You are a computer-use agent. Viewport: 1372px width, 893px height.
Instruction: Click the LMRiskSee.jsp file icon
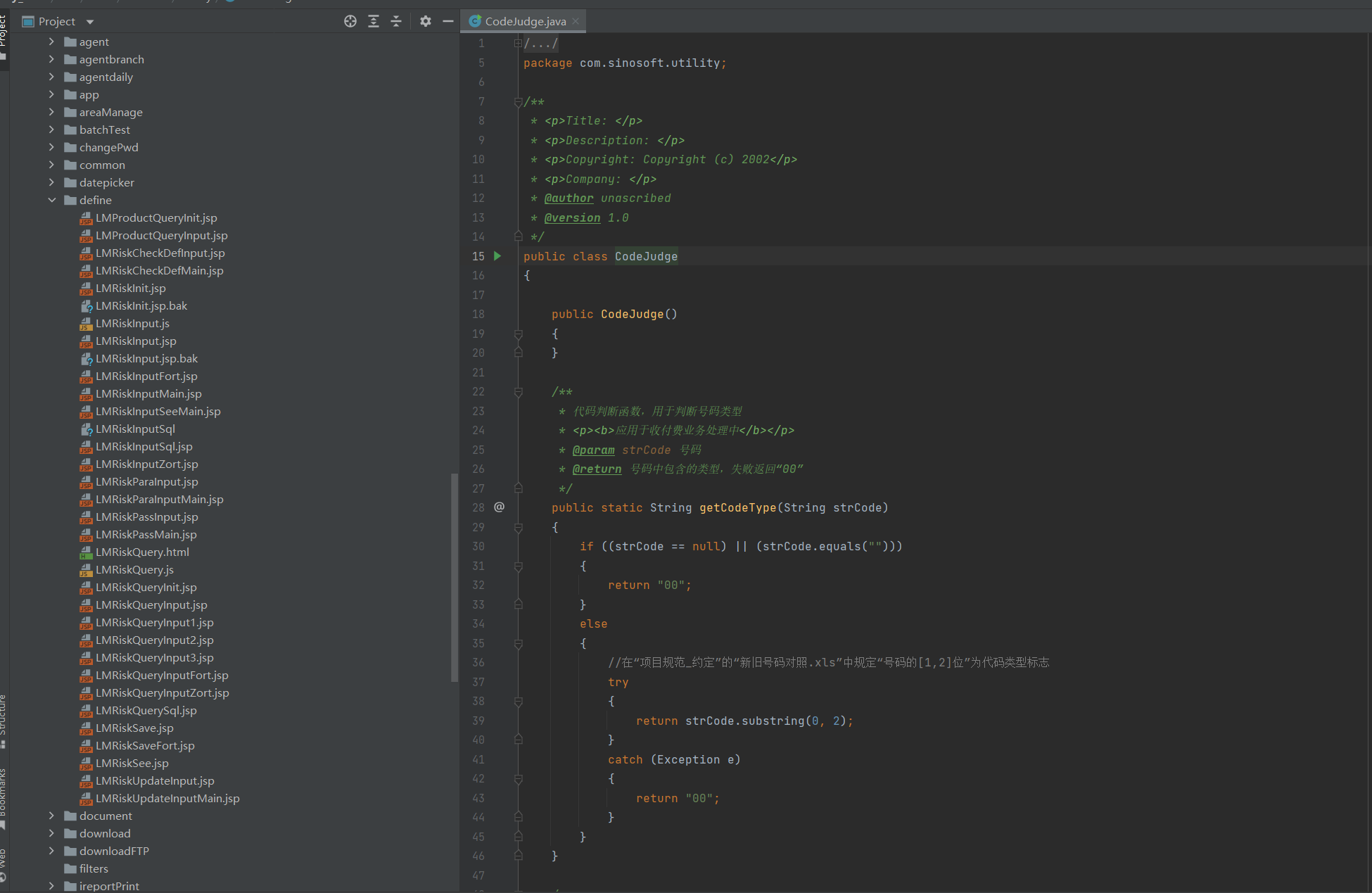[86, 764]
